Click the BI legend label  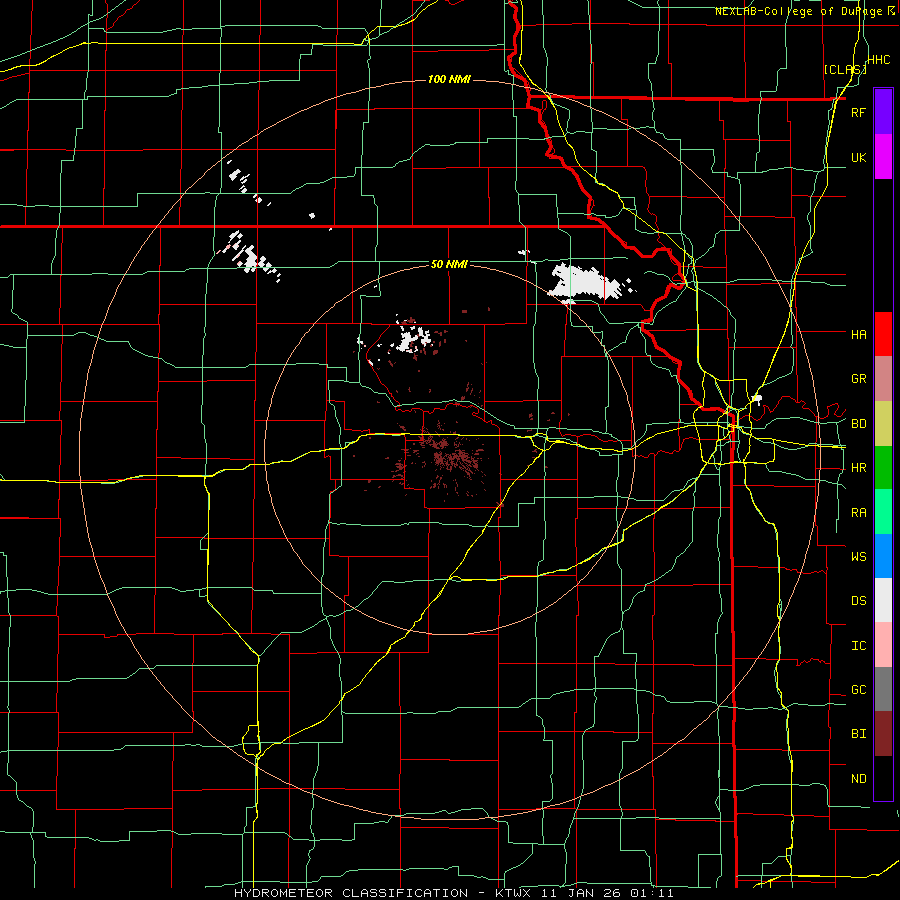(x=858, y=734)
